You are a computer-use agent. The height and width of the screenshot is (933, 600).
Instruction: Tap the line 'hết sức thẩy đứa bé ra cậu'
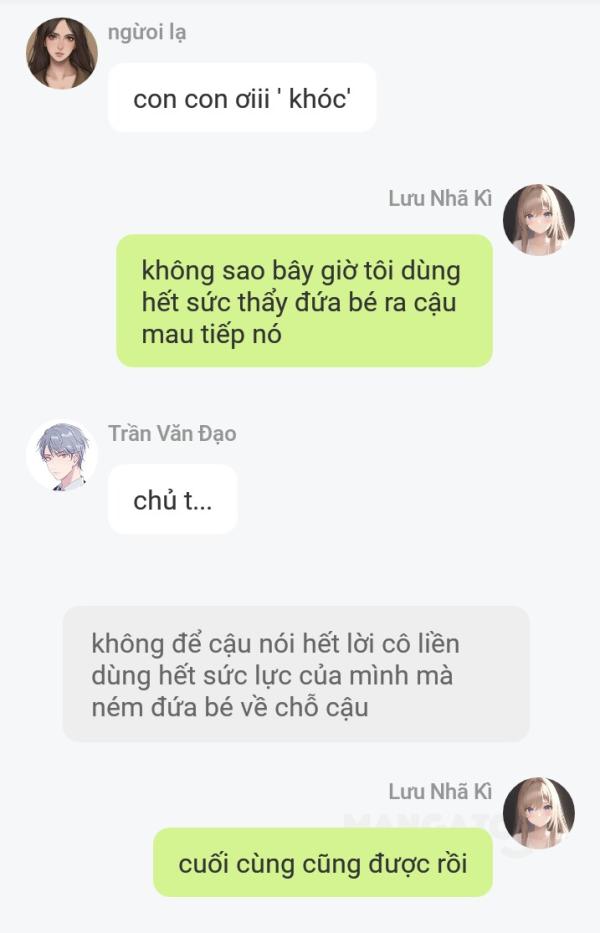coord(299,302)
